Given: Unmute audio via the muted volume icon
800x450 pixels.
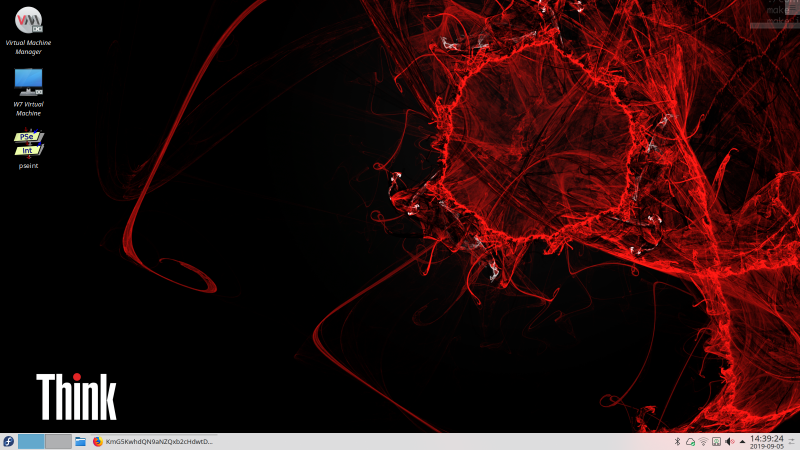Looking at the screenshot, I should click(x=729, y=441).
